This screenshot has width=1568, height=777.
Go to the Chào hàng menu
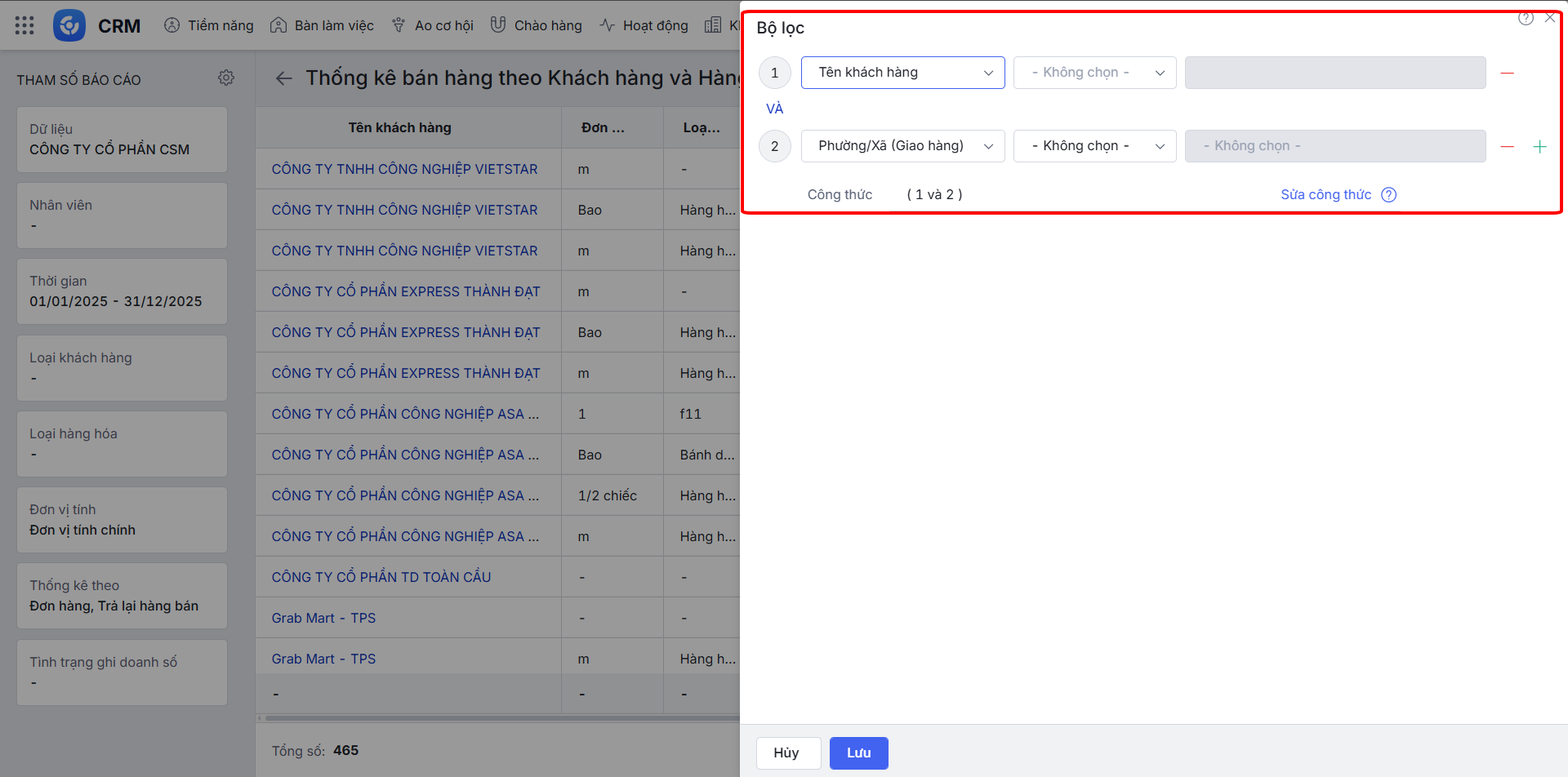(537, 25)
